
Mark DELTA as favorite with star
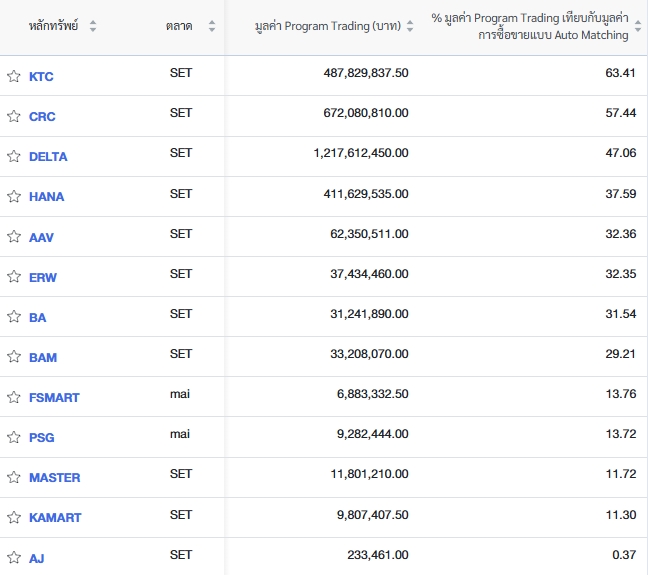point(14,156)
